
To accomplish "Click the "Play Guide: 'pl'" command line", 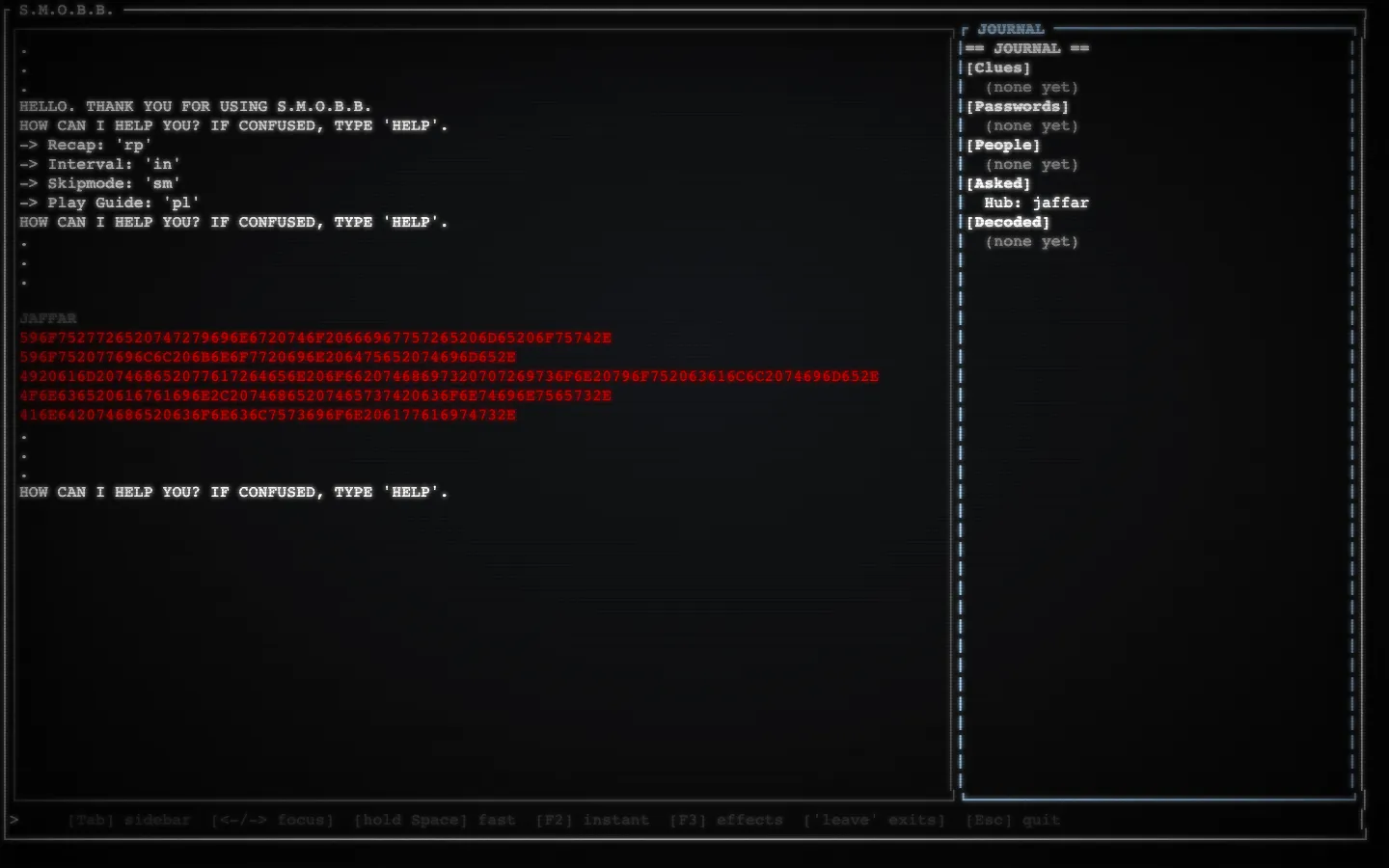I will [x=110, y=203].
